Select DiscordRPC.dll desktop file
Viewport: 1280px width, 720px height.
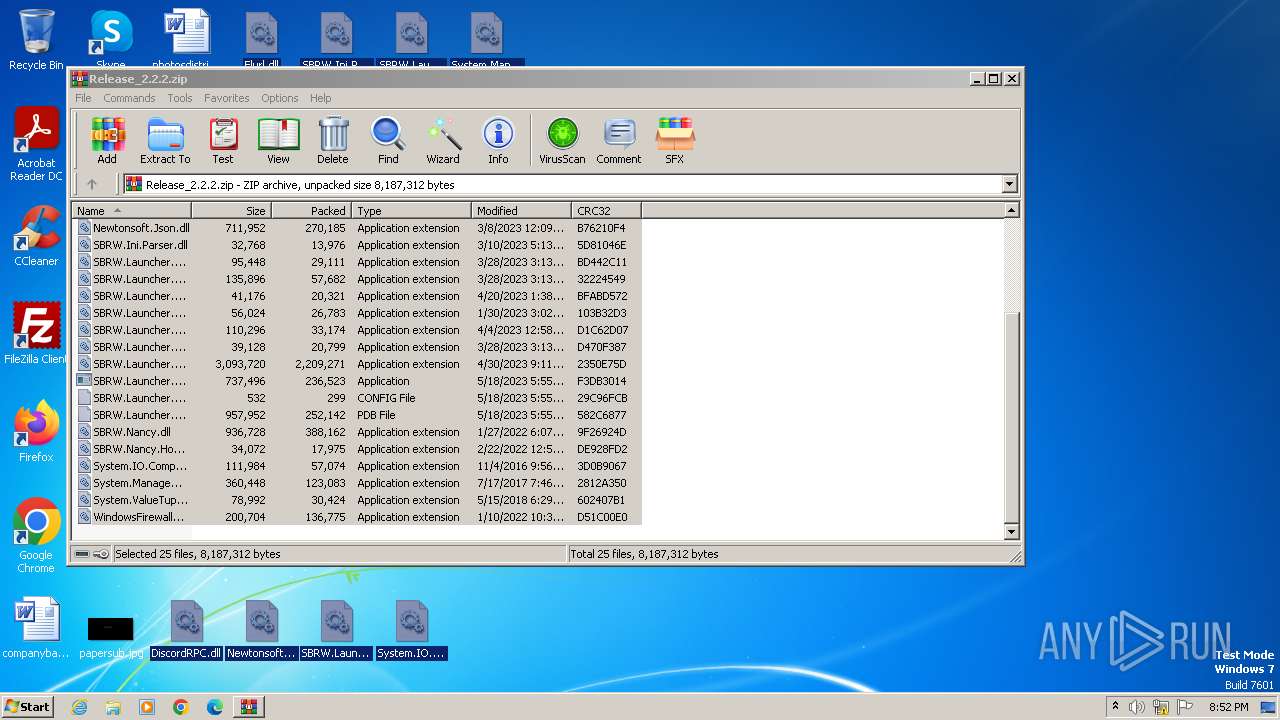pos(186,630)
